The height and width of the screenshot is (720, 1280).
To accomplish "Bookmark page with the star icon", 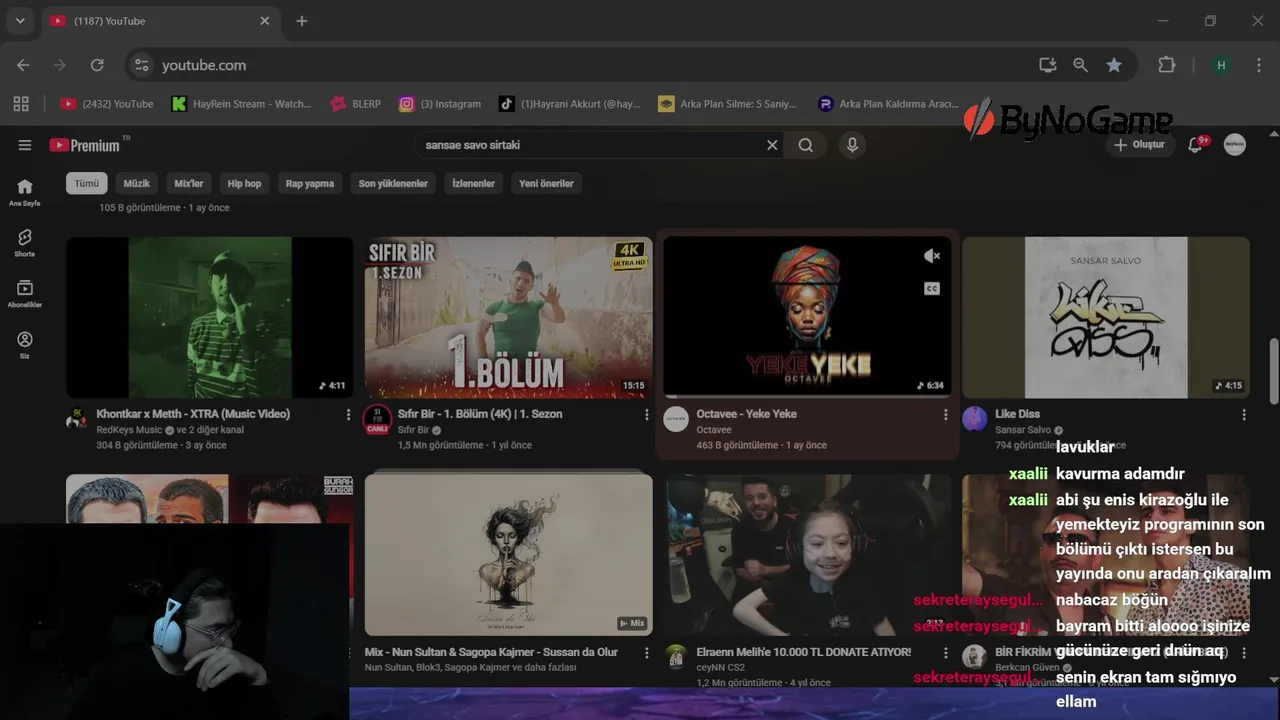I will [1114, 65].
